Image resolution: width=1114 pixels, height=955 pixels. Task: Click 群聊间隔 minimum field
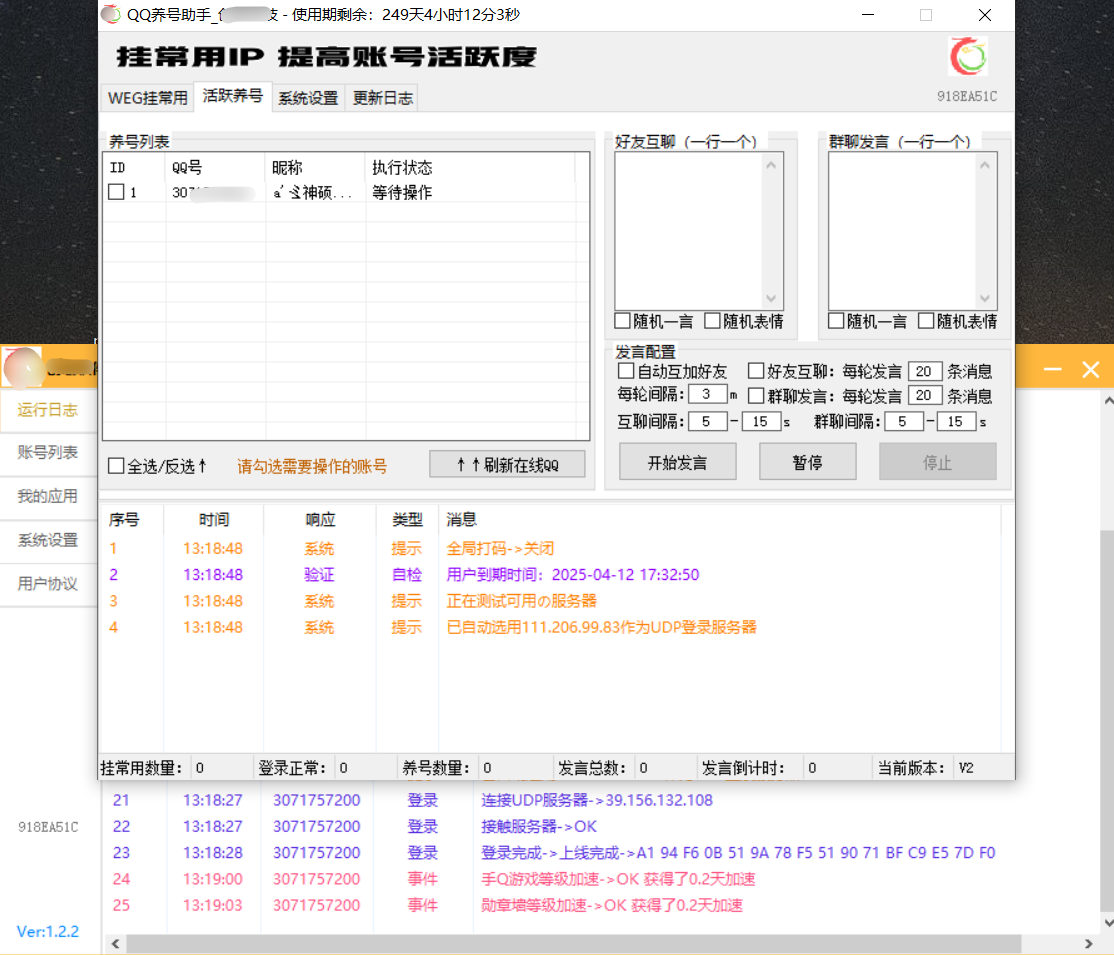coord(904,422)
